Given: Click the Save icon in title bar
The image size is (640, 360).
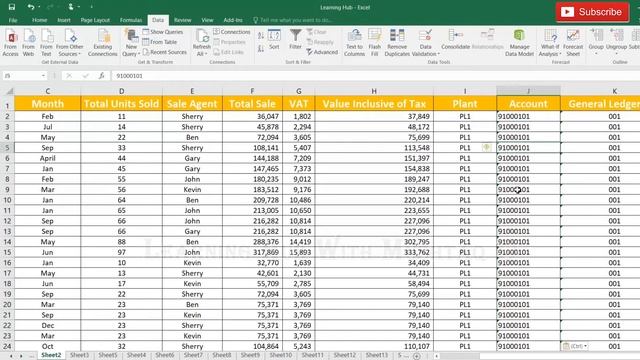Looking at the screenshot, I should pos(12,7).
